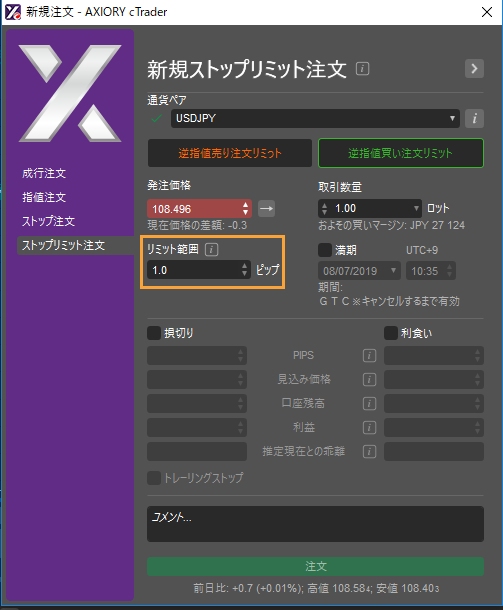Click the green 注文 submit button
Screen dimensions: 503x610
pyautogui.click(x=315, y=566)
